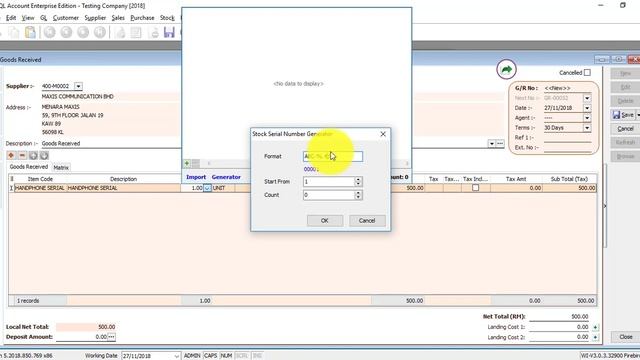Viewport: 640px width, 360px height.
Task: Switch to the Matrix tab
Action: click(61, 167)
